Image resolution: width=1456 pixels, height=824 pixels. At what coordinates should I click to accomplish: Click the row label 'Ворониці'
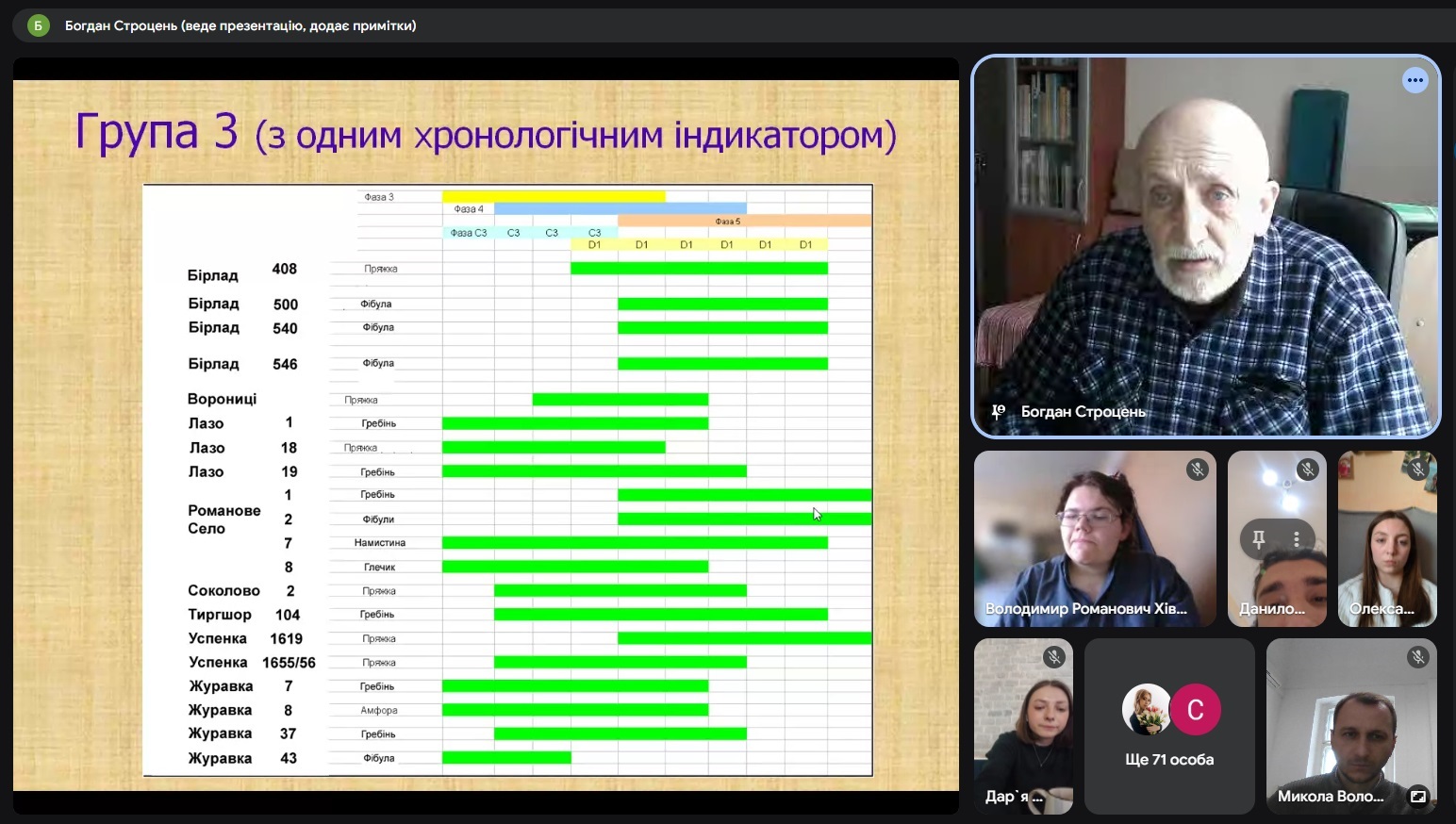(222, 399)
